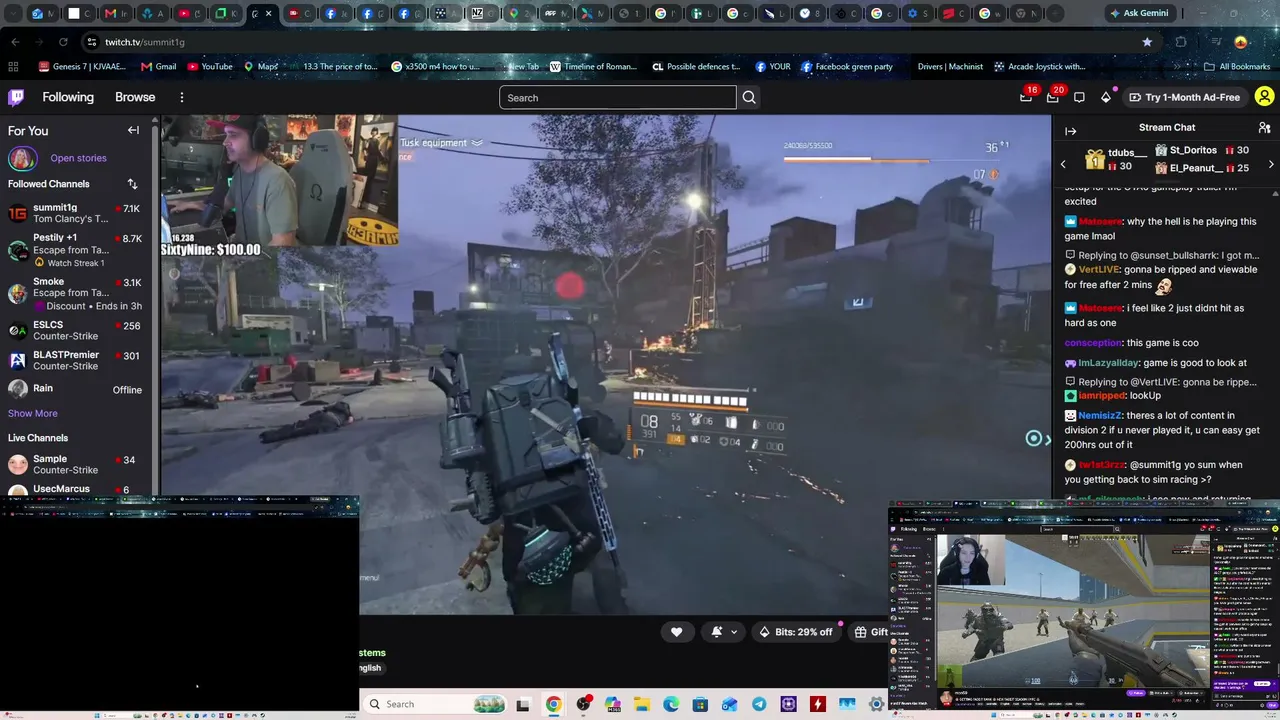The width and height of the screenshot is (1280, 720).
Task: Sort followed channels with the arrows icon
Action: (x=132, y=184)
